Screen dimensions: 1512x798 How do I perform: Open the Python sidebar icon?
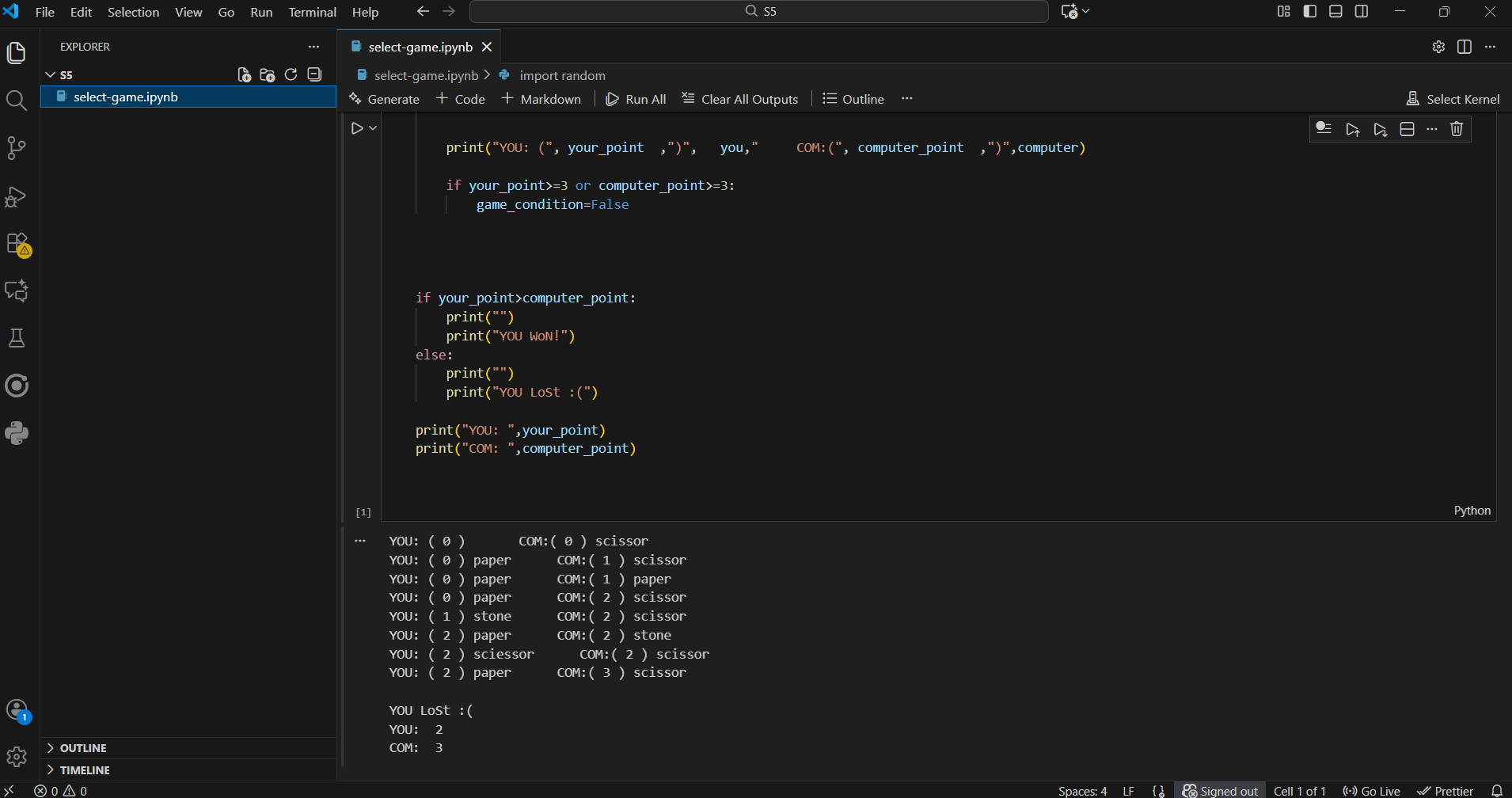pyautogui.click(x=16, y=433)
